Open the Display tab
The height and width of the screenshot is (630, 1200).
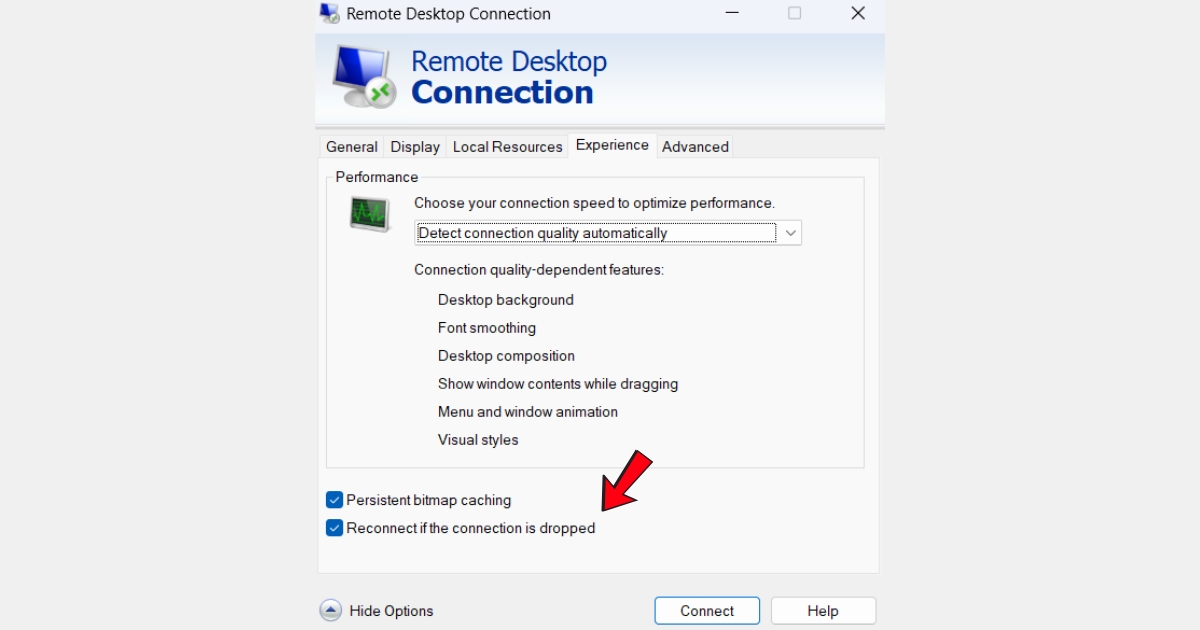point(414,146)
